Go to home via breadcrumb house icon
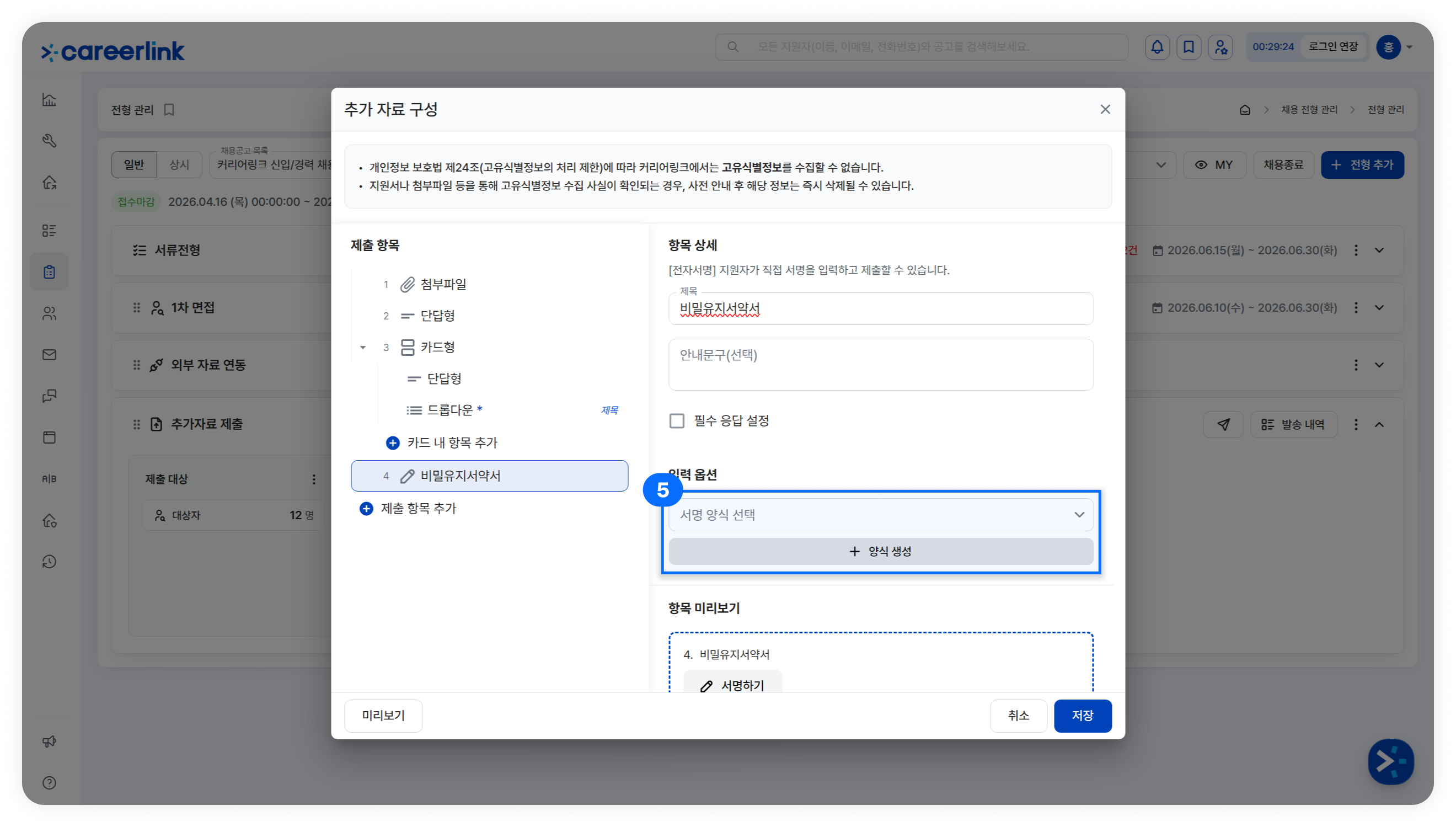This screenshot has height=827, width=1456. 1244,110
